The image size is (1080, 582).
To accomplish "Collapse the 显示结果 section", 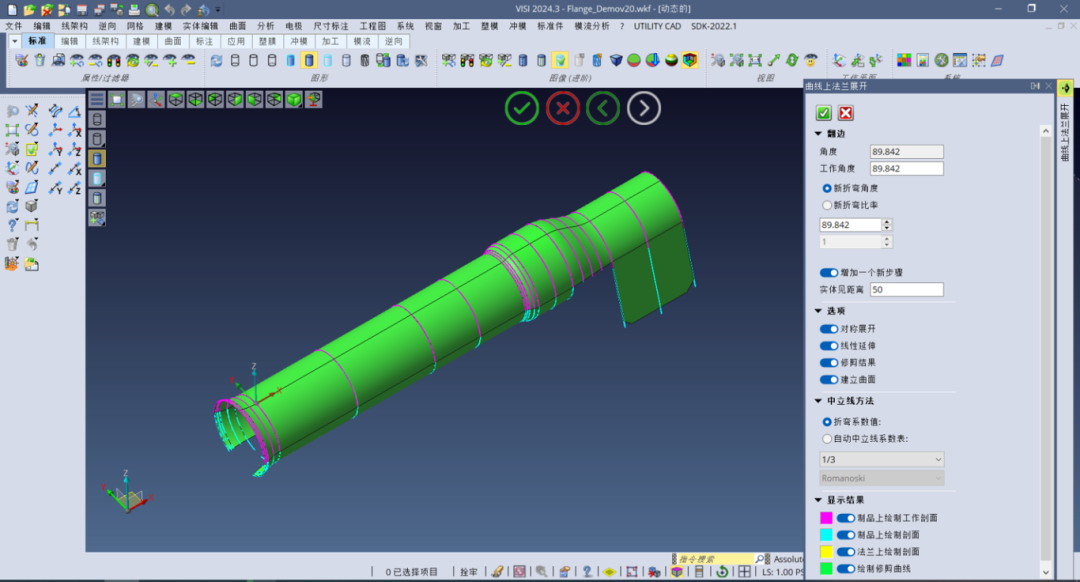I will pos(818,500).
